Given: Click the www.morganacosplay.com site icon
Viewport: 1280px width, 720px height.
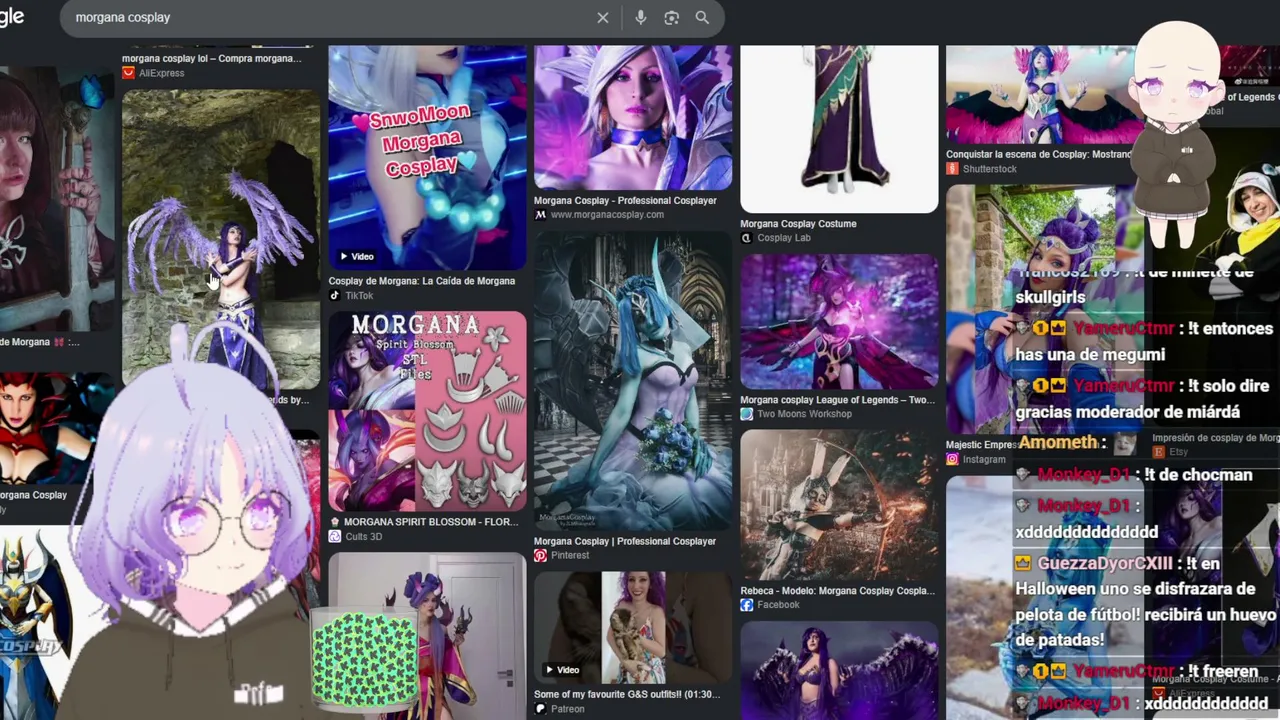Looking at the screenshot, I should [540, 215].
